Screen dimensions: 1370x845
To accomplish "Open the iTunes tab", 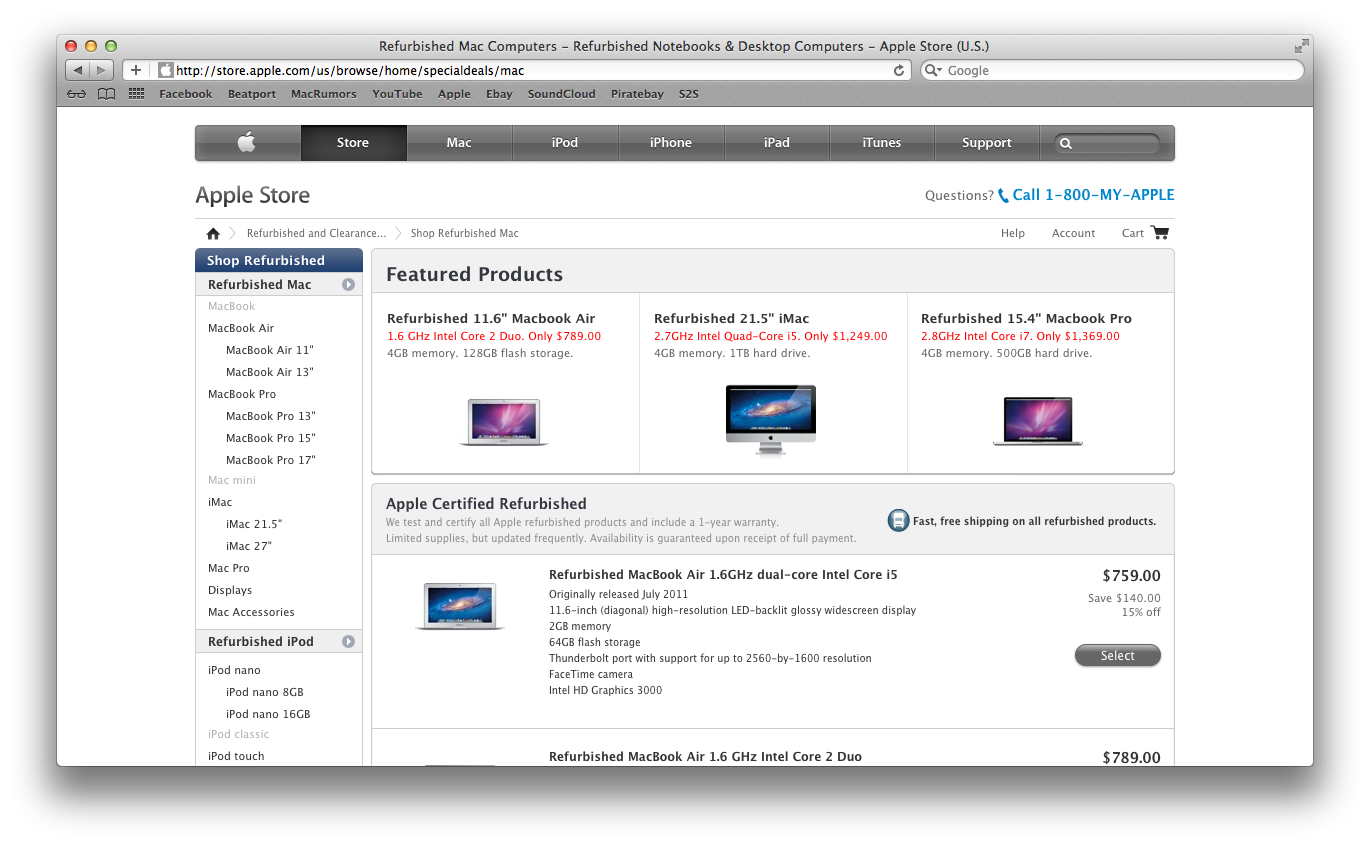I will click(882, 143).
